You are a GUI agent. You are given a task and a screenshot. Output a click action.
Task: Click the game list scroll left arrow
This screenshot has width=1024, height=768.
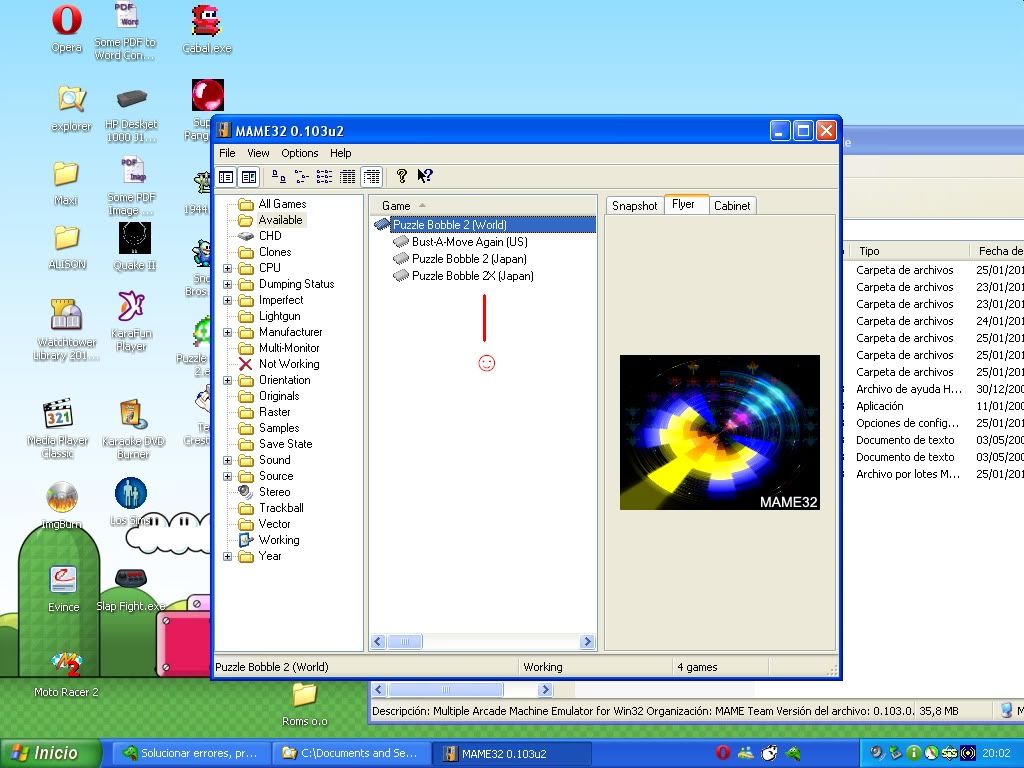point(378,642)
